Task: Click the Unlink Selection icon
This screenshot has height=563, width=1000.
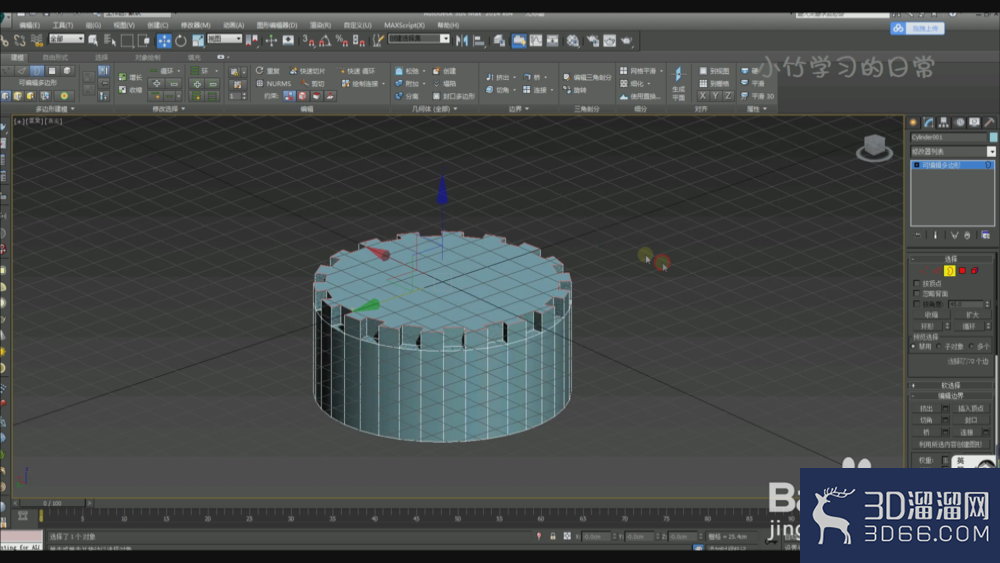Action: pos(20,41)
